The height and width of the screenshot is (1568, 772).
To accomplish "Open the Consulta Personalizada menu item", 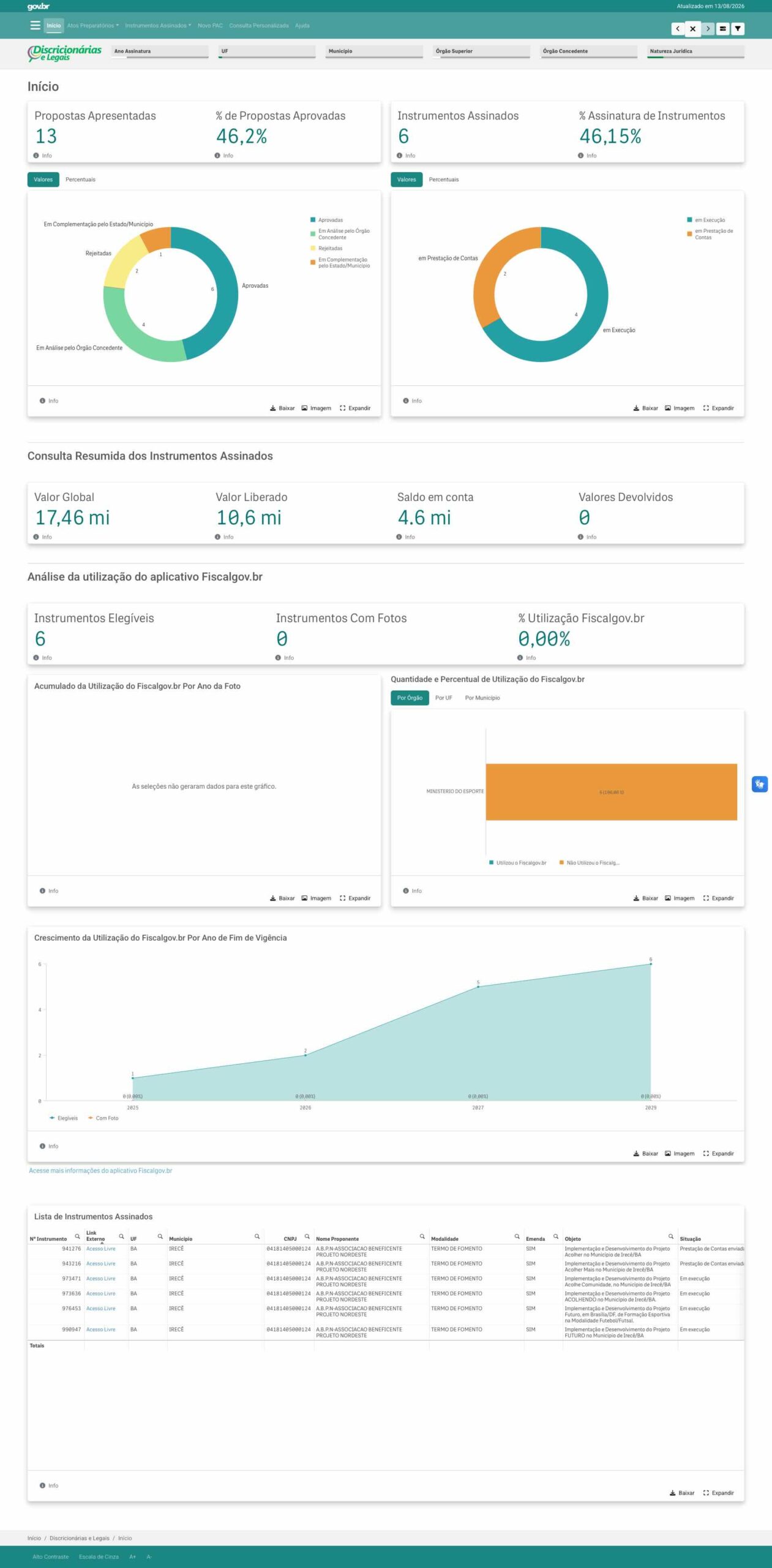I will click(259, 26).
